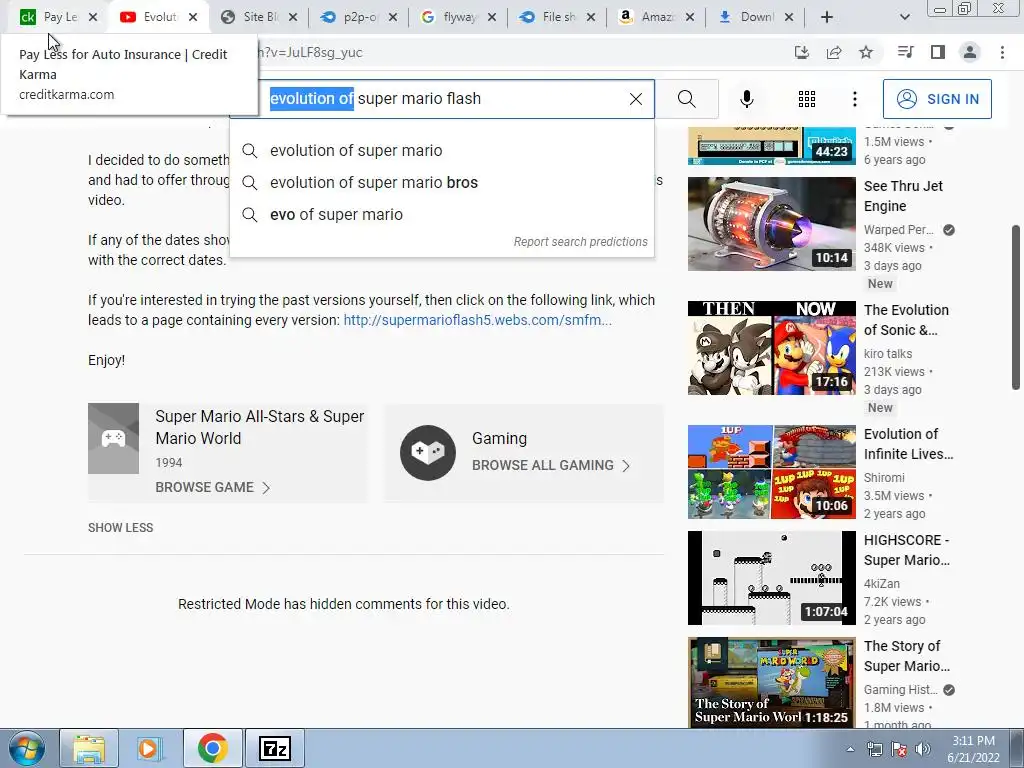Image resolution: width=1024 pixels, height=768 pixels.
Task: Close the Evolut YouTube tab
Action: [193, 18]
